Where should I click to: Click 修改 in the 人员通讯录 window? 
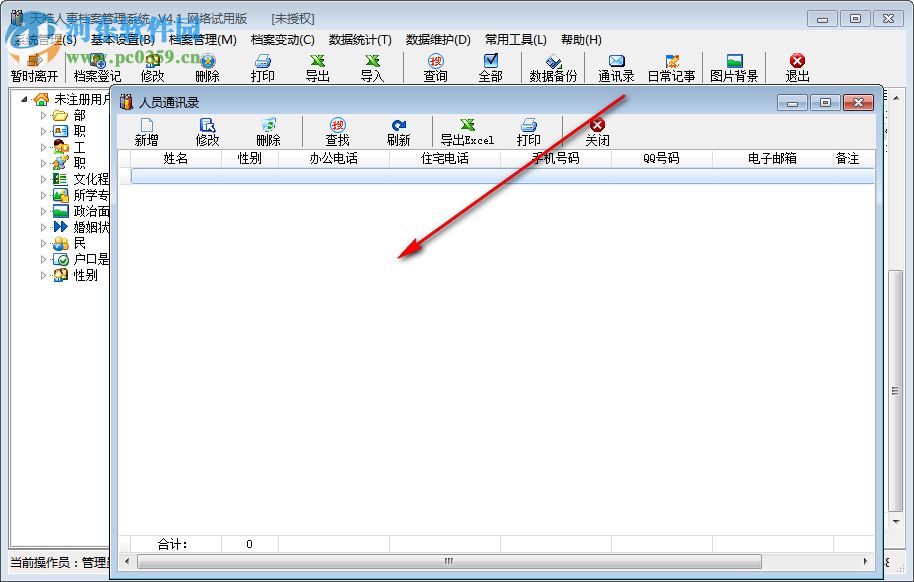pyautogui.click(x=208, y=132)
